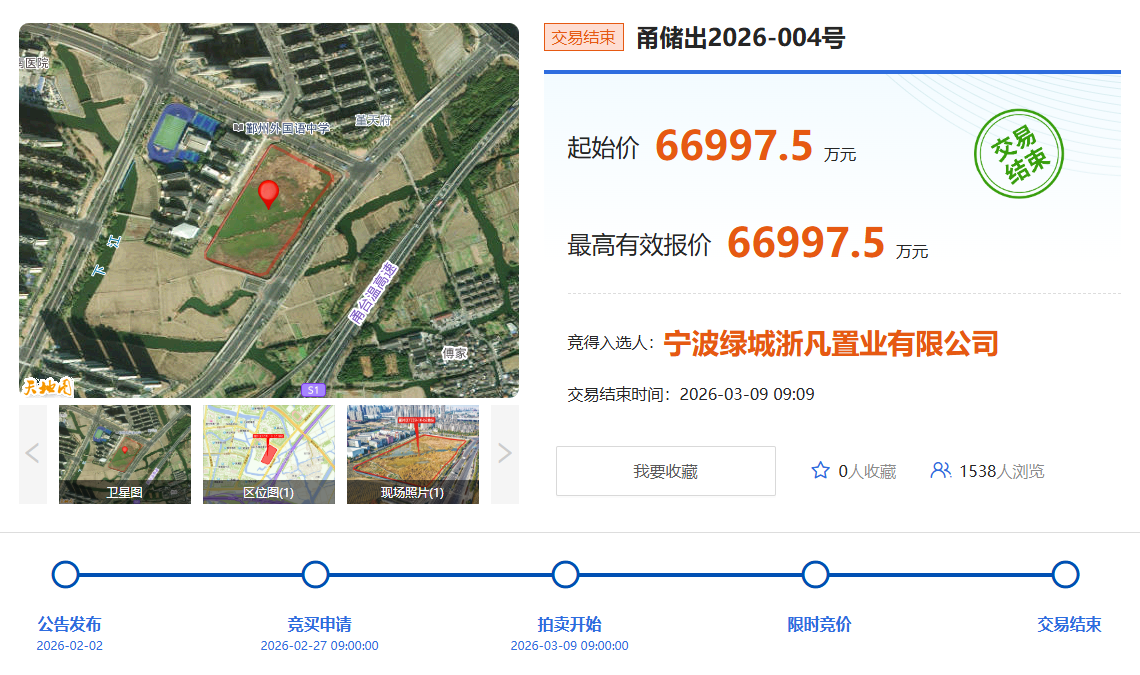Screen dimensions: 1140x675
Task: Click the viewers people icon
Action: (x=941, y=471)
